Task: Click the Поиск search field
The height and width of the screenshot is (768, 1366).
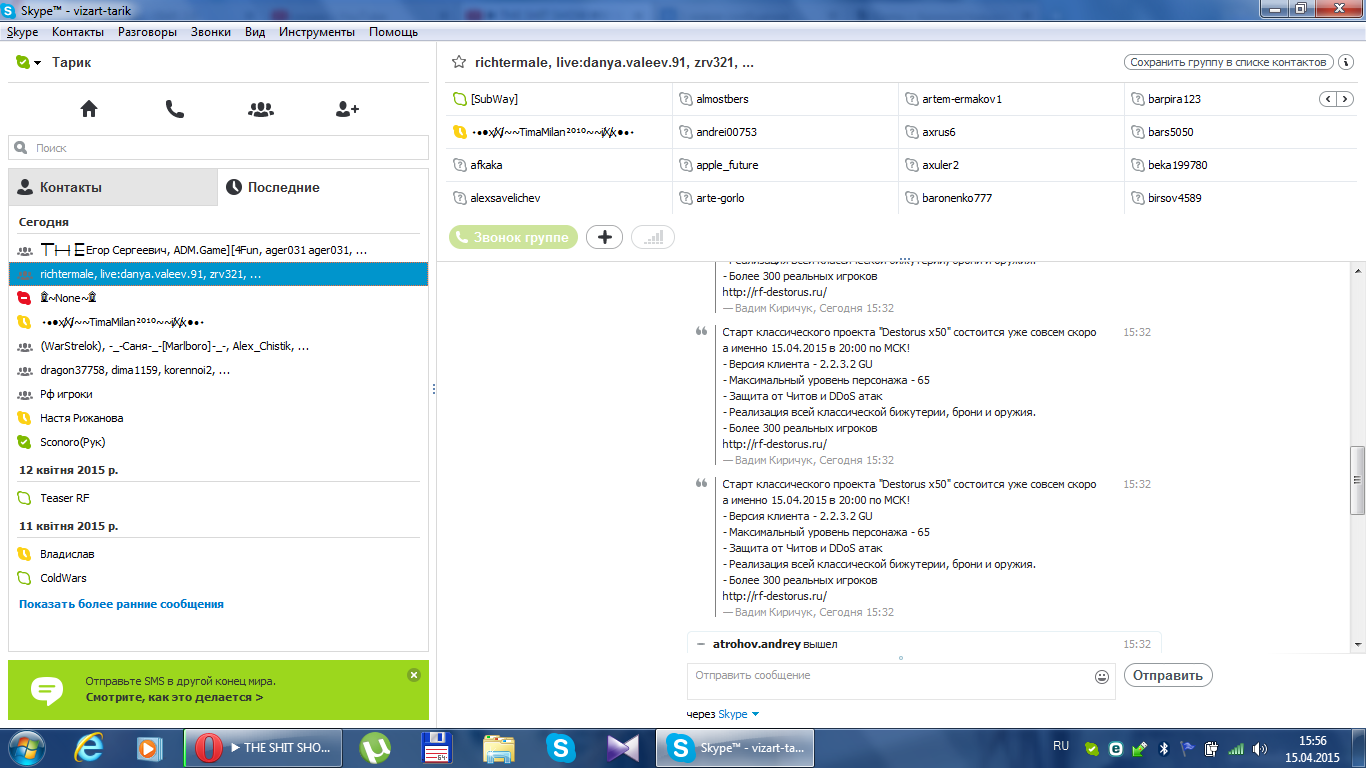Action: pos(218,148)
